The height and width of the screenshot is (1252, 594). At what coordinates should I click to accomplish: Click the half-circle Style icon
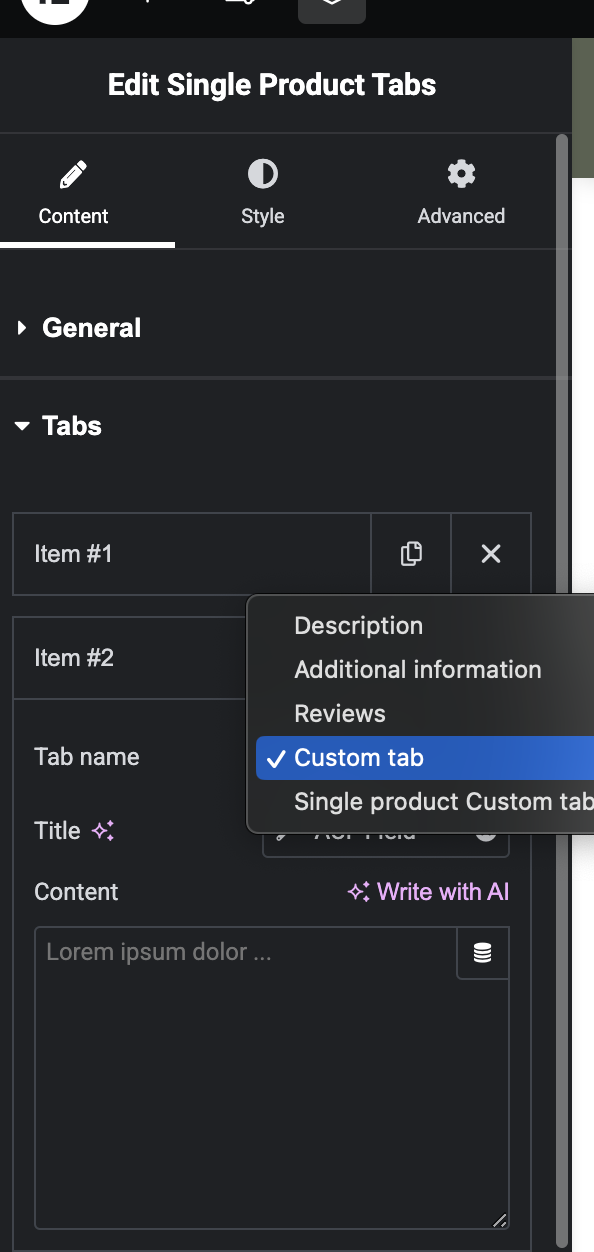263,174
